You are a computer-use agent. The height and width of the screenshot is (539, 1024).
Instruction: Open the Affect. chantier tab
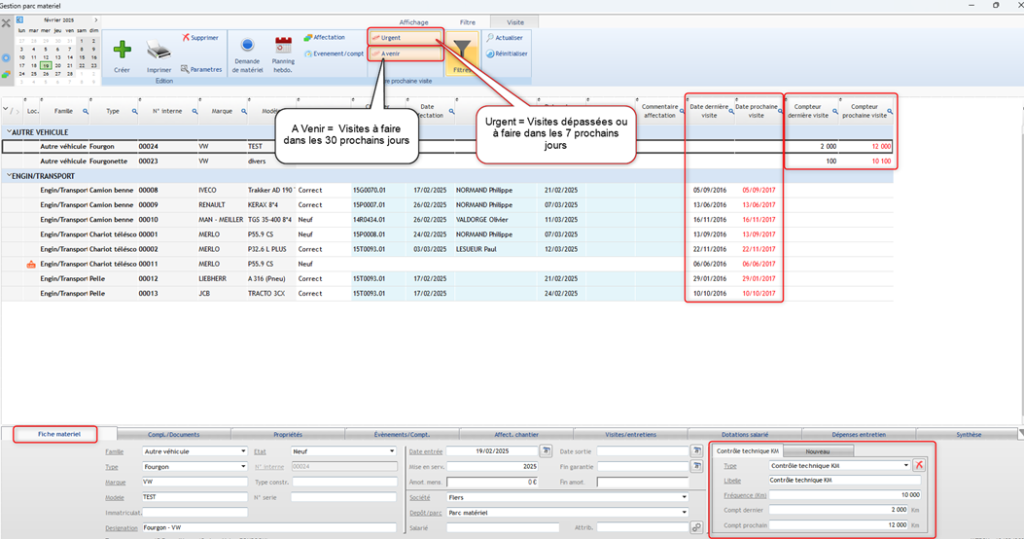pos(517,434)
